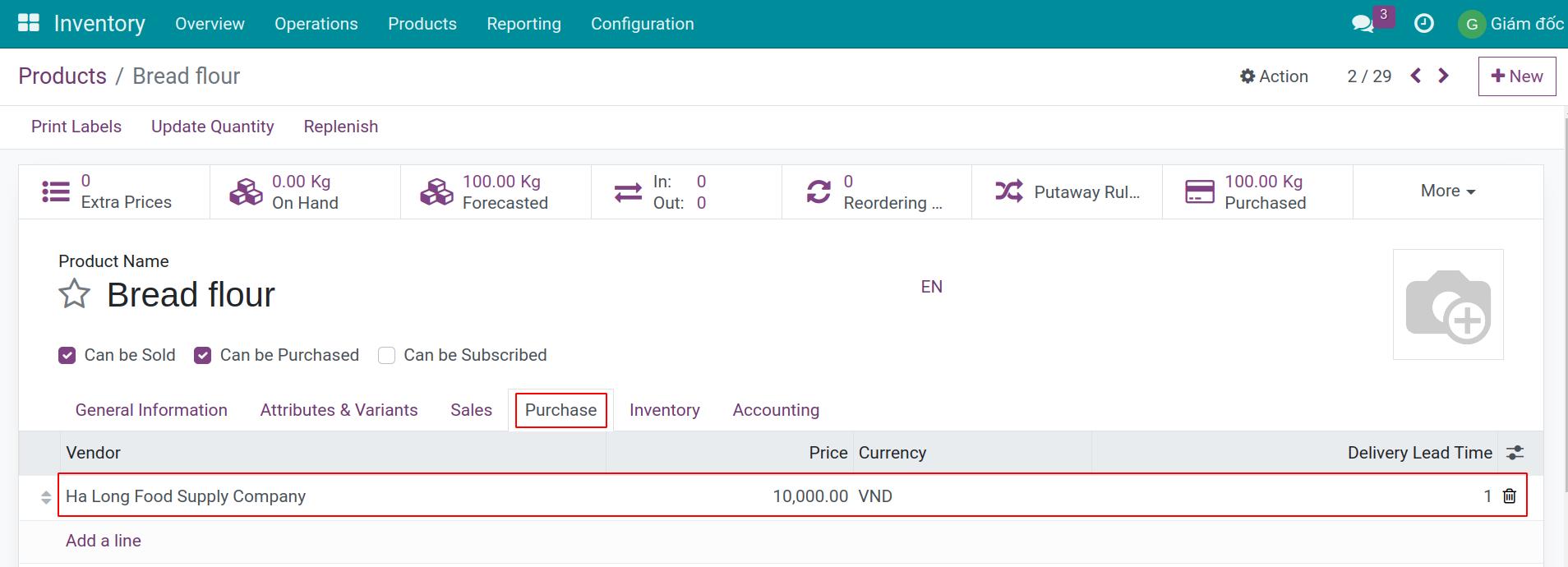
Task: Open the Configuration menu
Action: pos(642,24)
